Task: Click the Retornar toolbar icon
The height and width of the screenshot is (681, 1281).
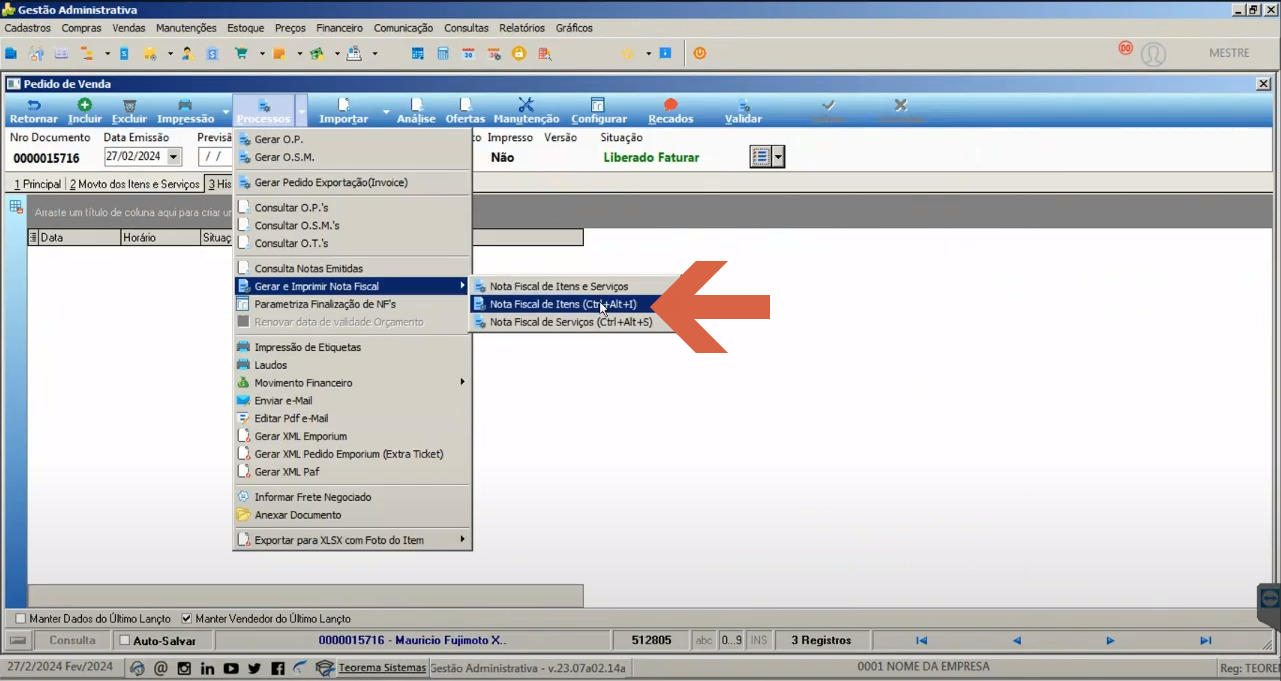Action: tap(33, 111)
